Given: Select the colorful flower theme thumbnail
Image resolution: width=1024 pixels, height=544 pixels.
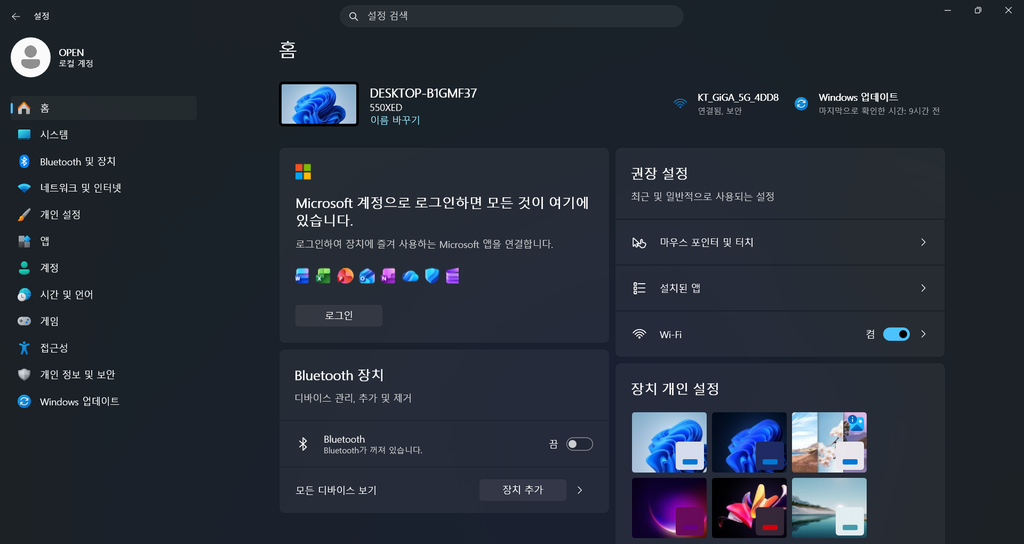Looking at the screenshot, I should (x=749, y=508).
